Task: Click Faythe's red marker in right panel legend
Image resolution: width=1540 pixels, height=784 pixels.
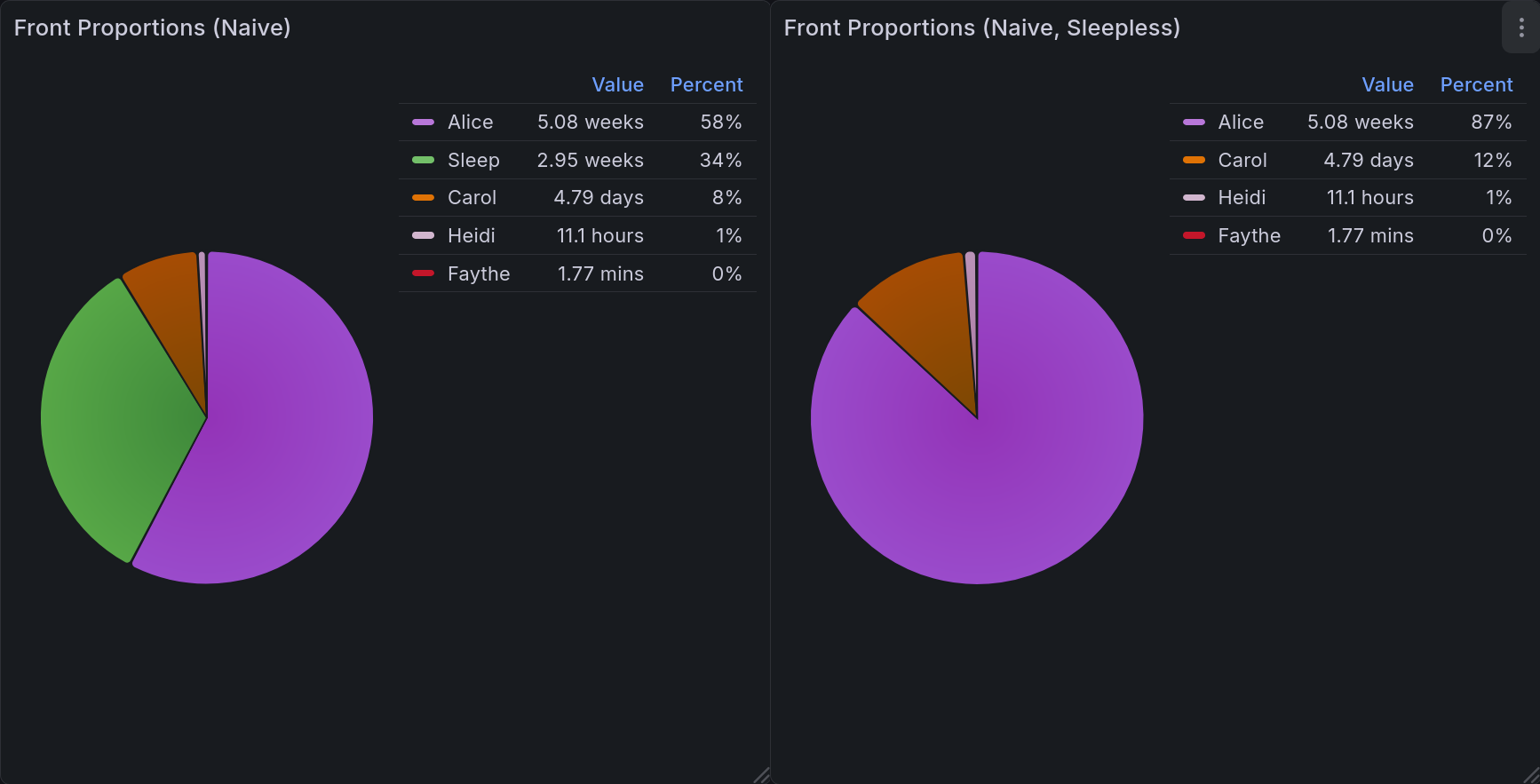Action: (1192, 235)
